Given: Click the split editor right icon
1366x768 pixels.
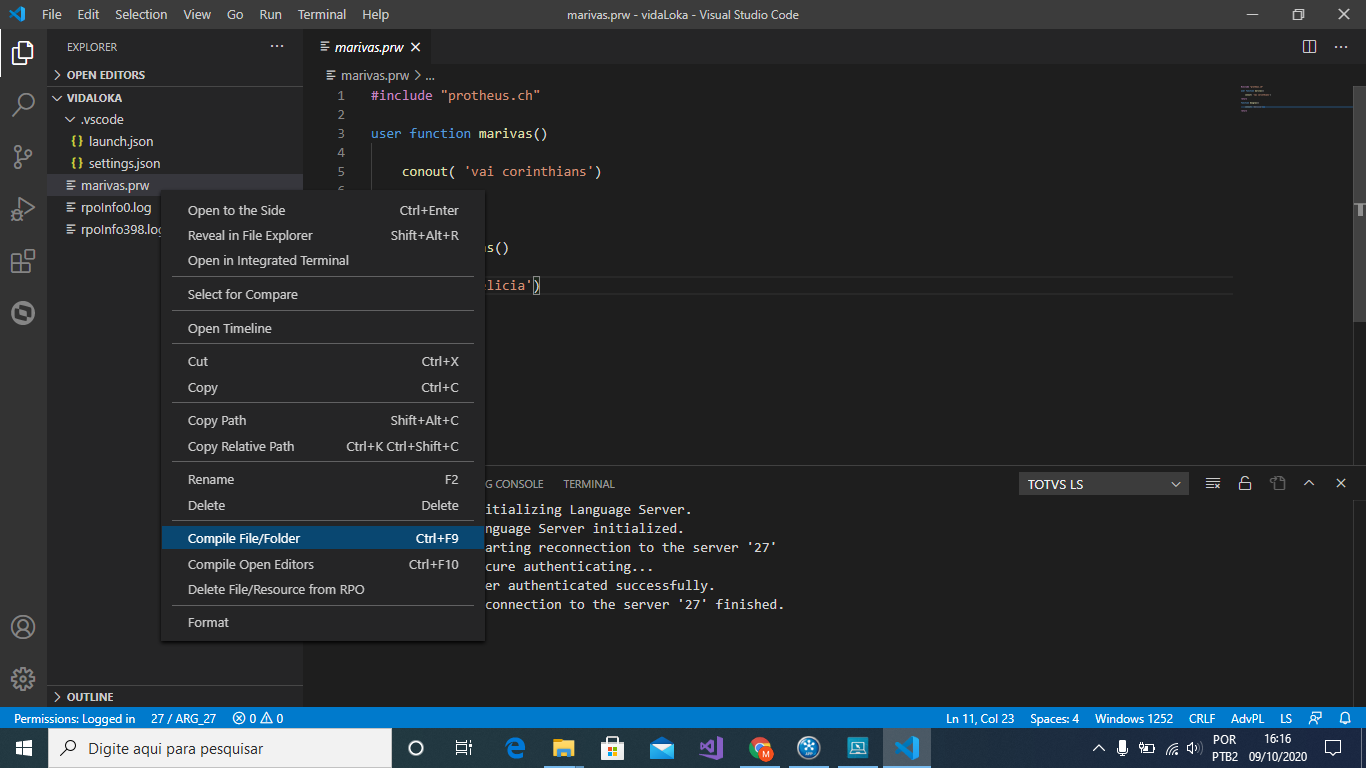Looking at the screenshot, I should 1310,47.
